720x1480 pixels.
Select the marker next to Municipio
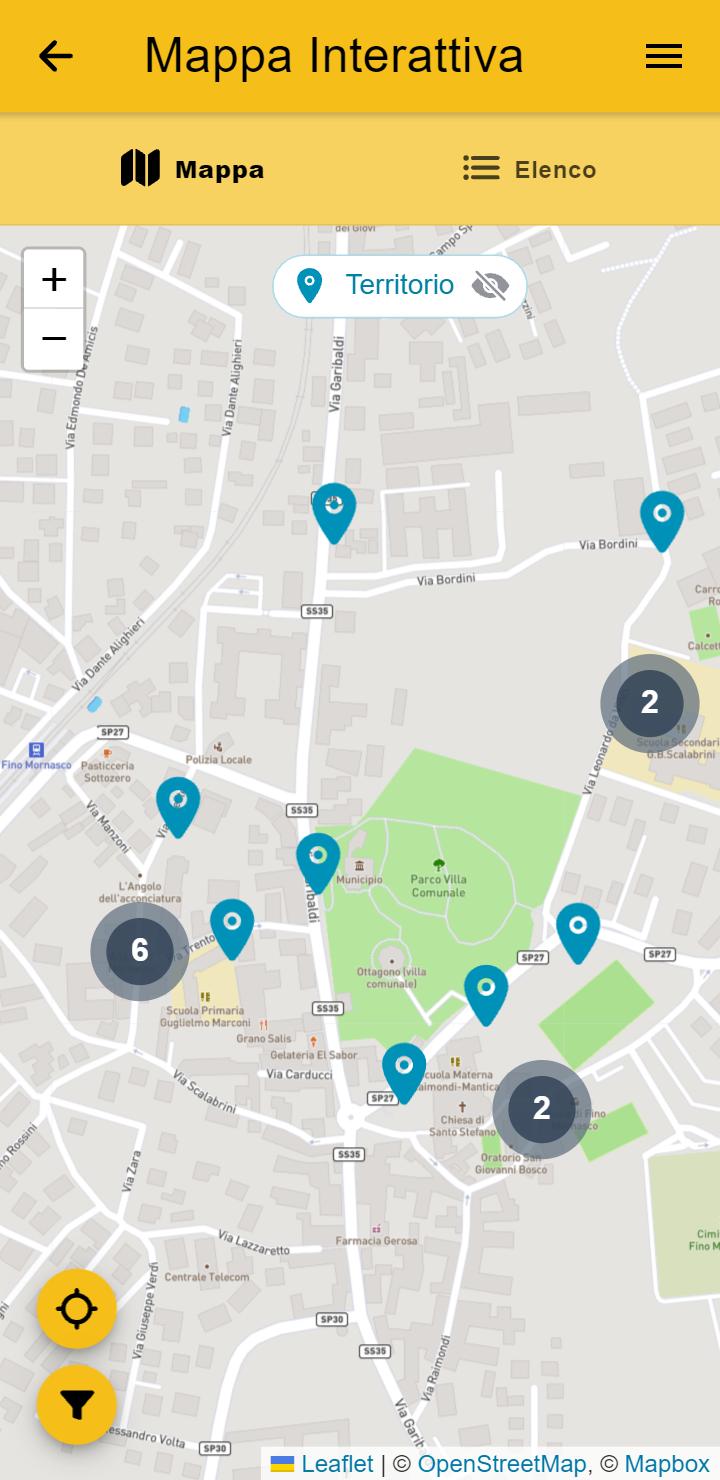coord(318,862)
